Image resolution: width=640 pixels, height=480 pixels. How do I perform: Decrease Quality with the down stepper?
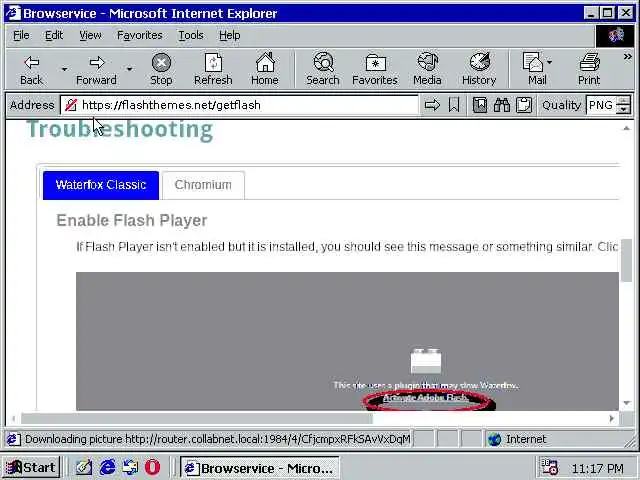pyautogui.click(x=623, y=110)
